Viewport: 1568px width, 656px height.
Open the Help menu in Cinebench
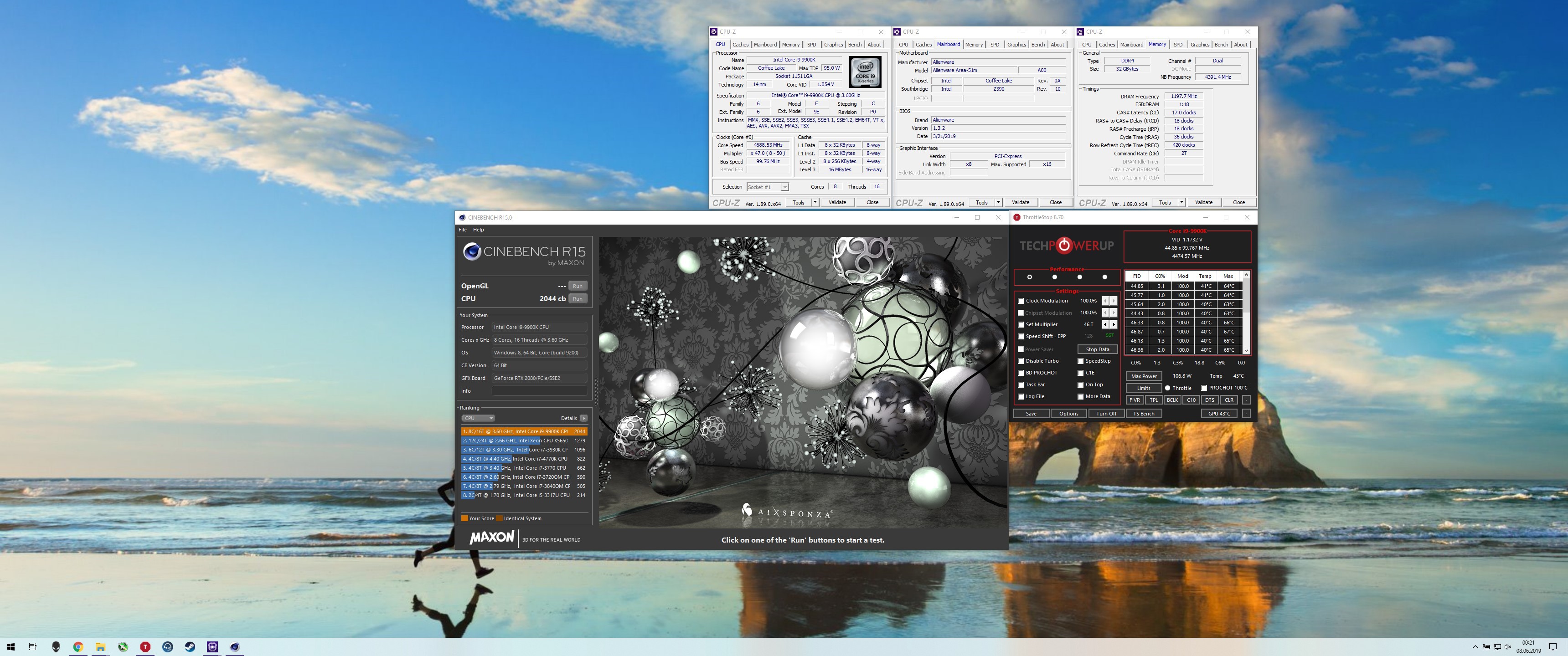(x=479, y=230)
